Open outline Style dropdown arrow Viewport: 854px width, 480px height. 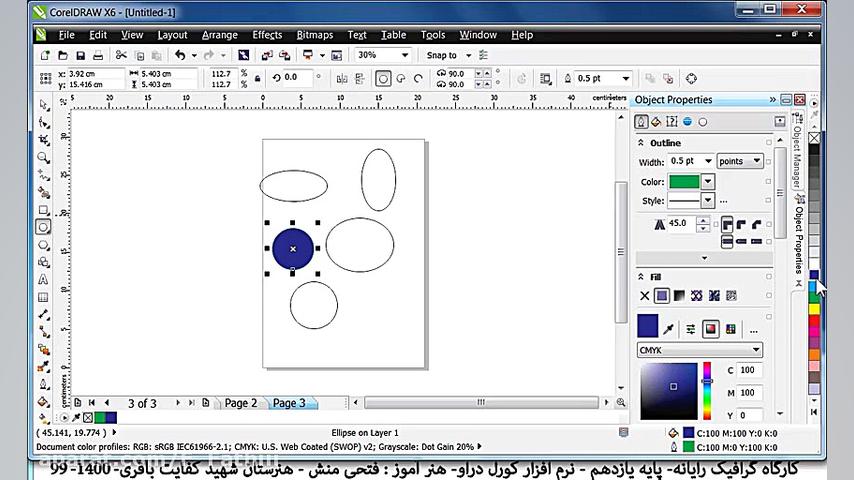point(707,201)
